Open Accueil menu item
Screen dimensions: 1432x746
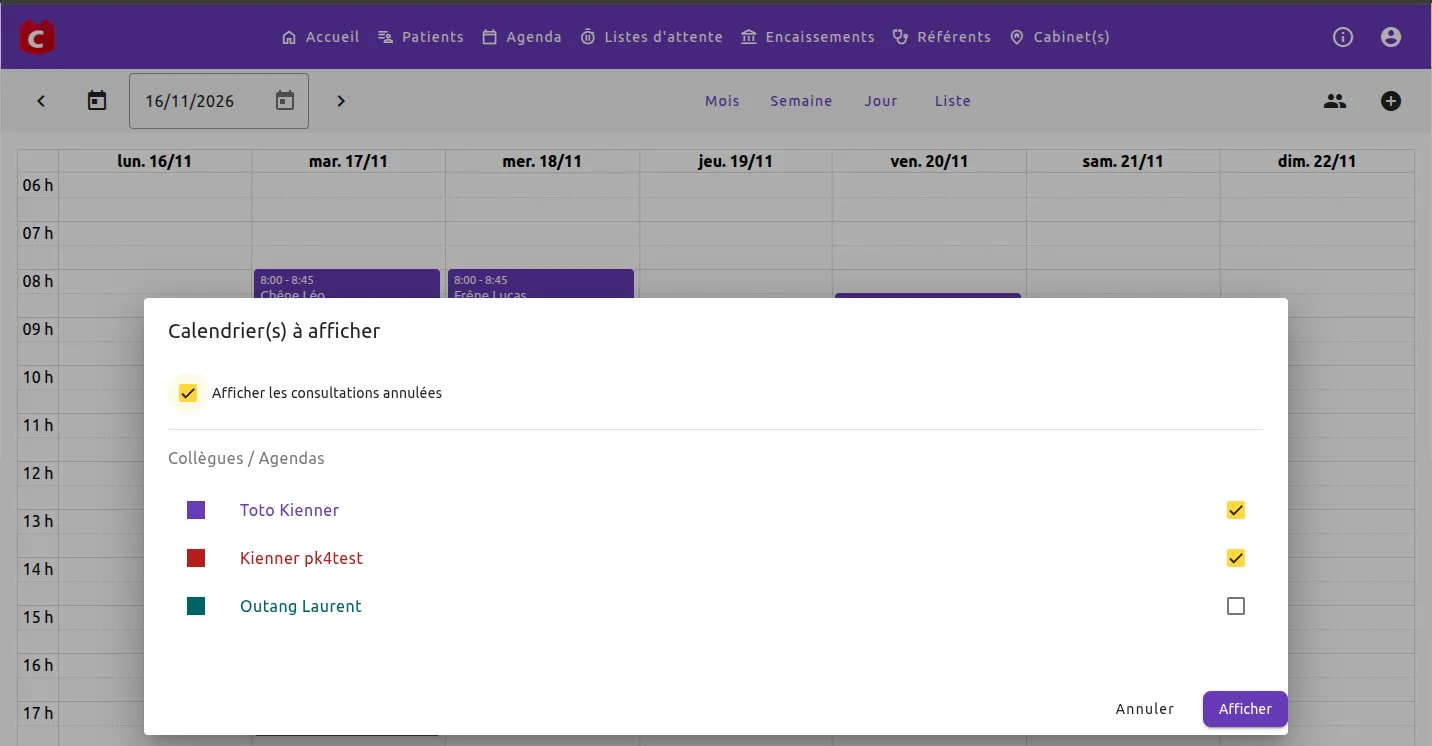click(x=321, y=37)
